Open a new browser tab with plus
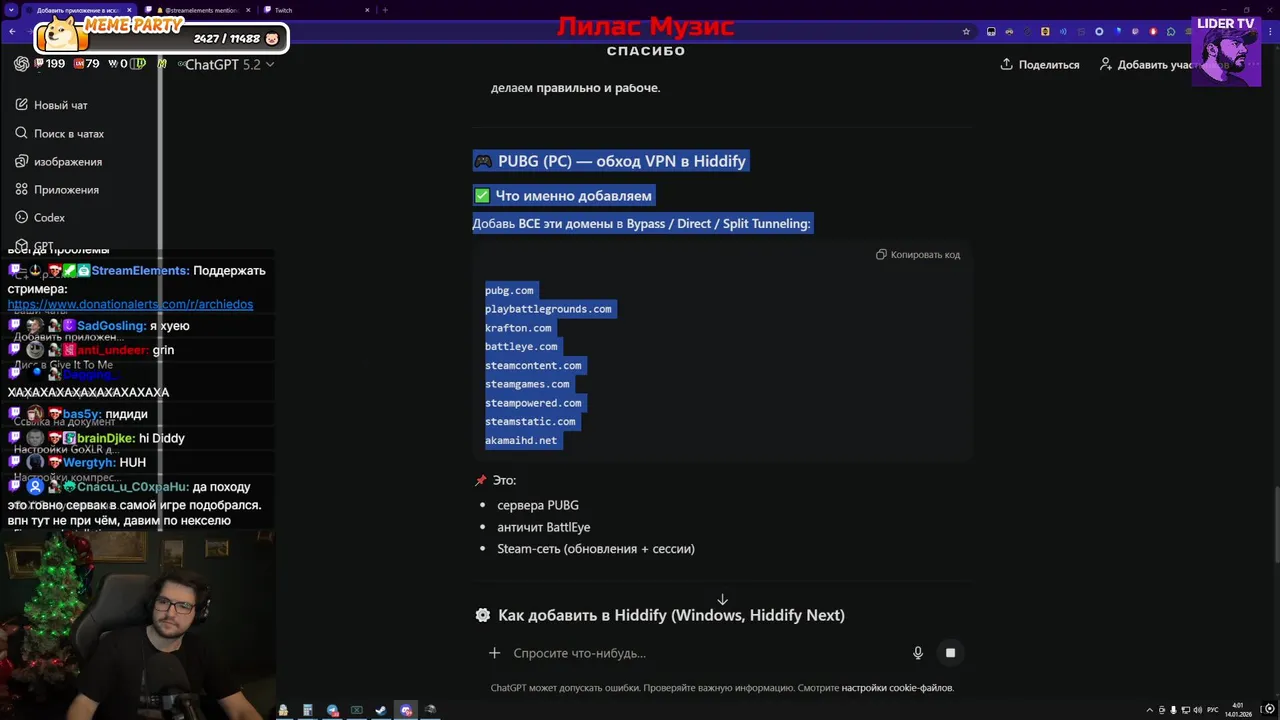1280x720 pixels. (385, 10)
